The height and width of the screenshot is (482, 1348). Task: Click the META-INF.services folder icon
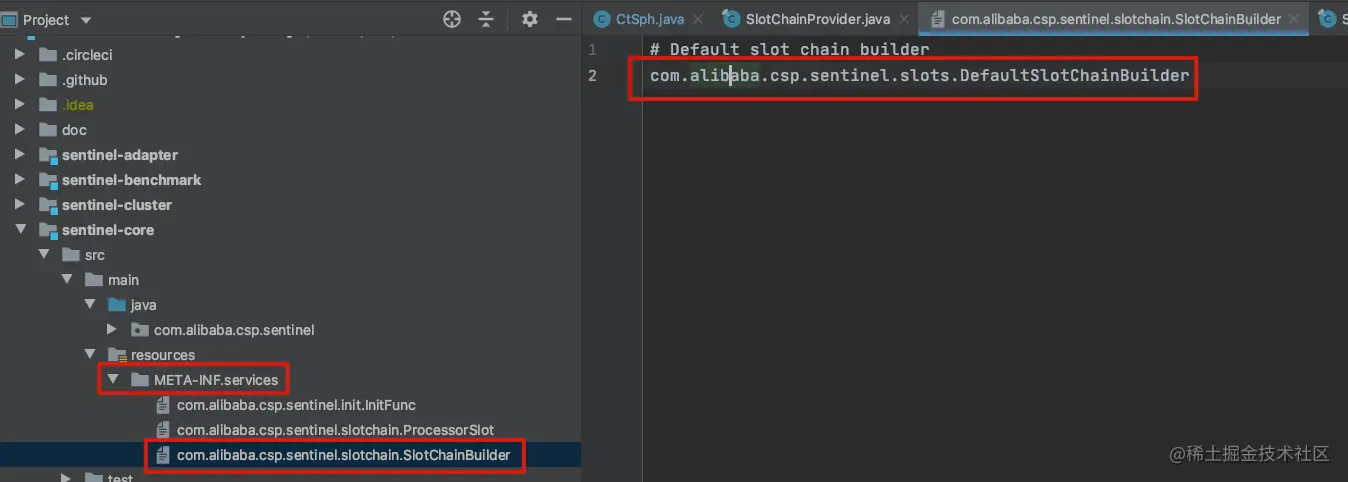140,380
